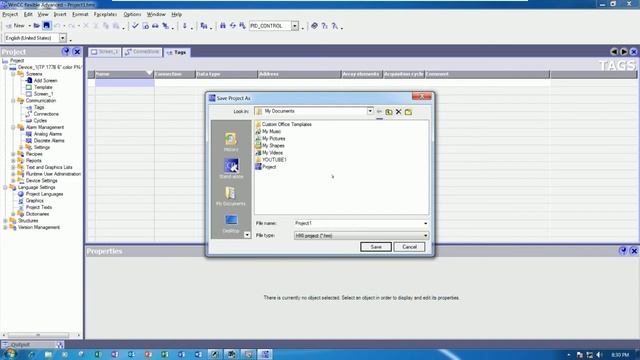
Task: Expand the Version Management tree node
Action: (5, 227)
